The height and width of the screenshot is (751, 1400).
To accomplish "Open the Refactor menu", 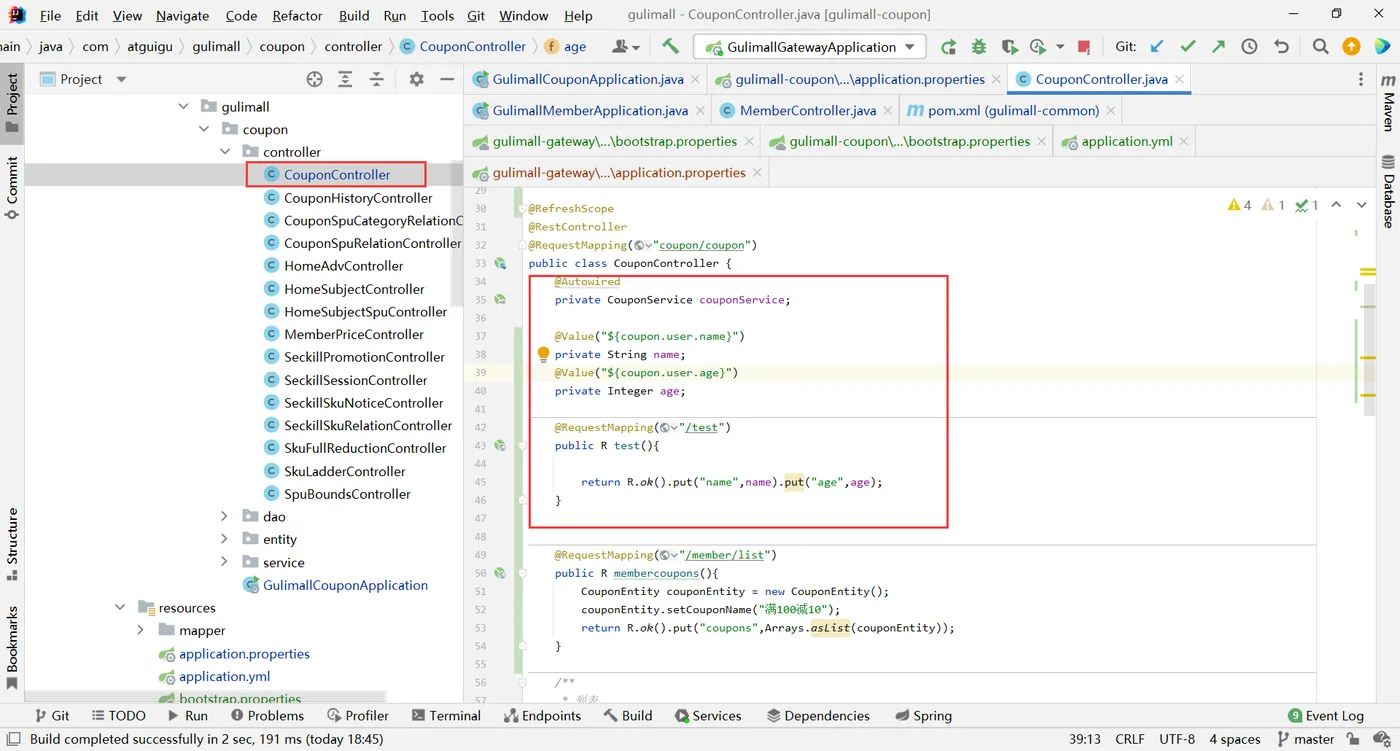I will (297, 15).
